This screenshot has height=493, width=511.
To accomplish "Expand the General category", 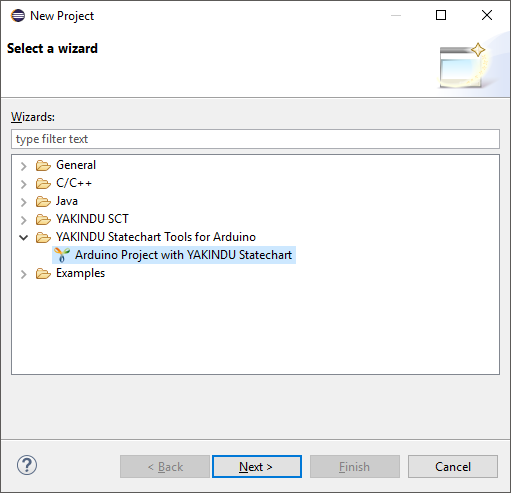I will click(x=24, y=166).
